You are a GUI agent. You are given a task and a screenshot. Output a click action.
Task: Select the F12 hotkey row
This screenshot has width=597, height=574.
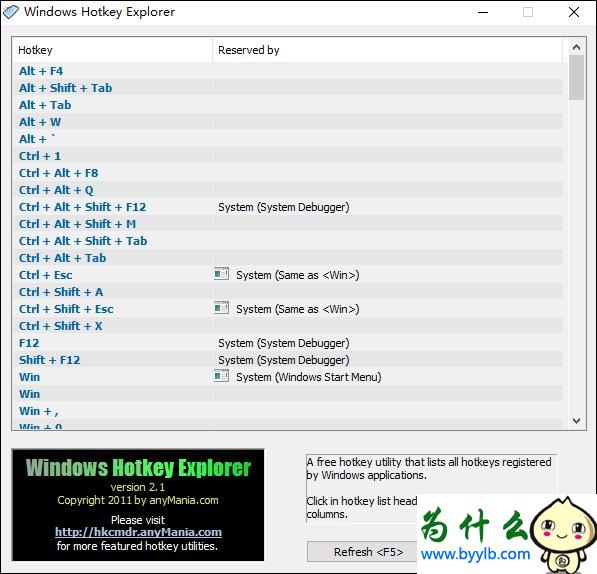287,343
